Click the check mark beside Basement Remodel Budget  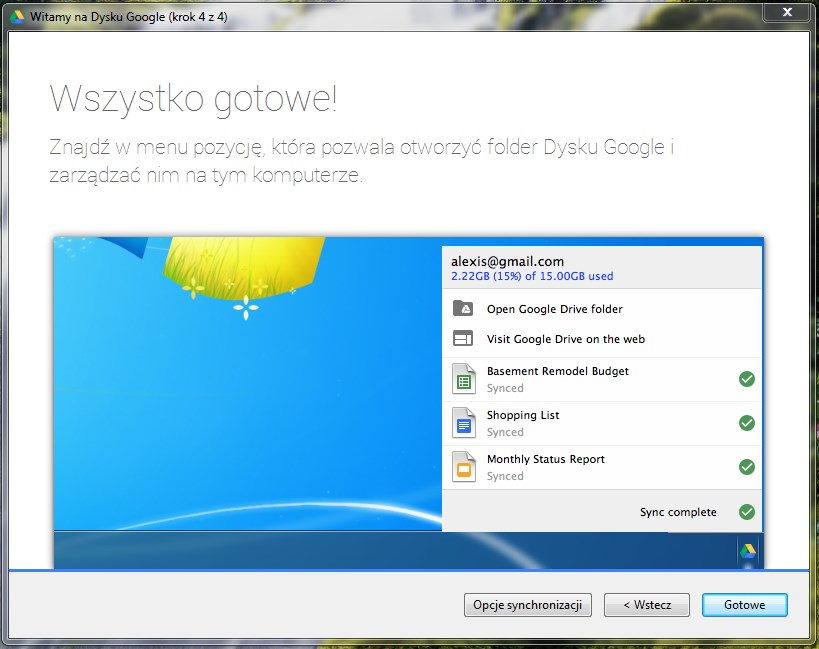747,379
